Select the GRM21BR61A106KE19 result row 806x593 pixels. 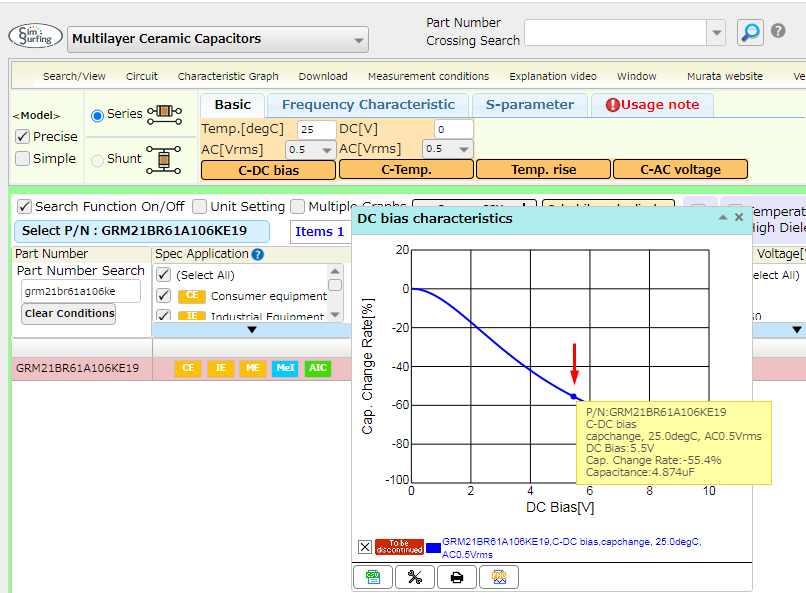point(181,368)
